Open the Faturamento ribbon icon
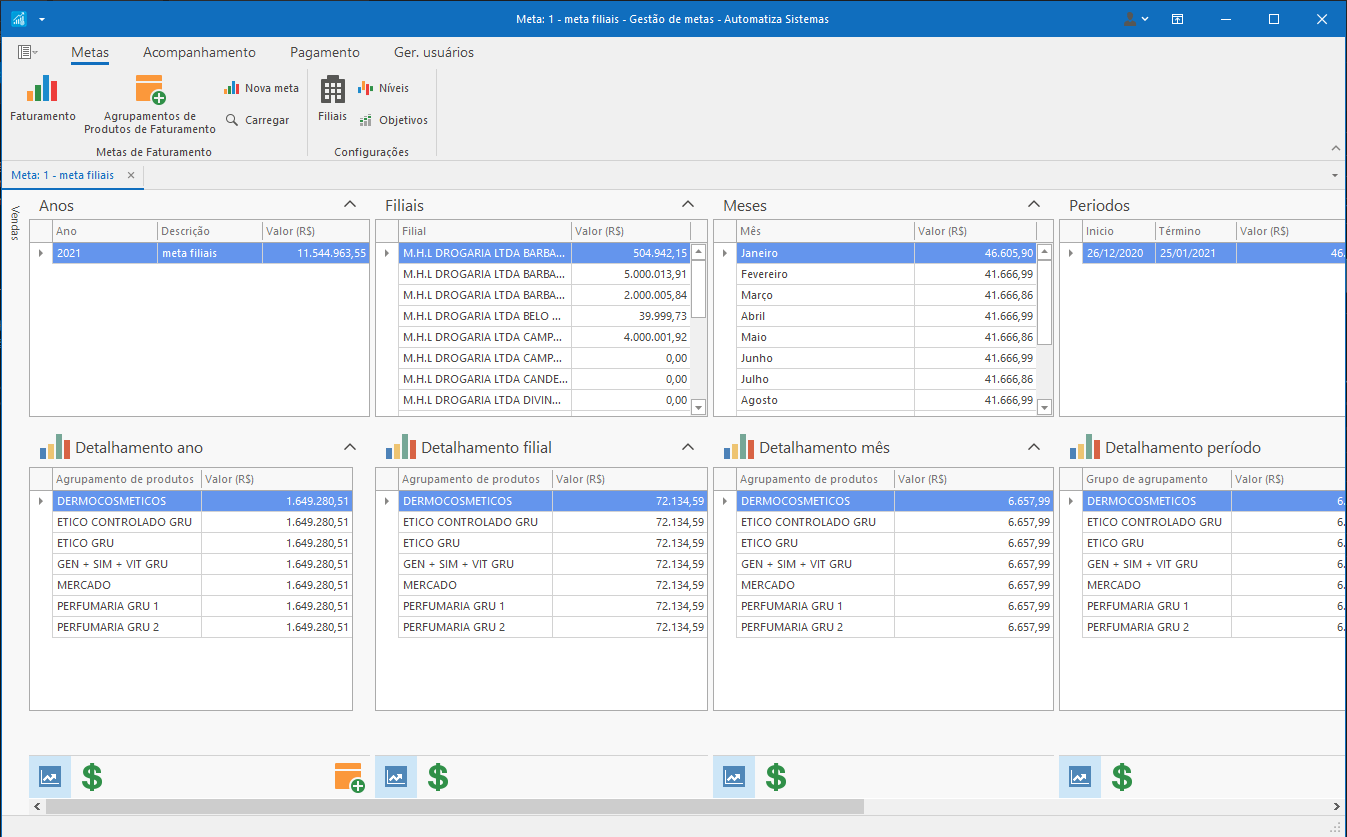The image size is (1347, 837). (42, 98)
